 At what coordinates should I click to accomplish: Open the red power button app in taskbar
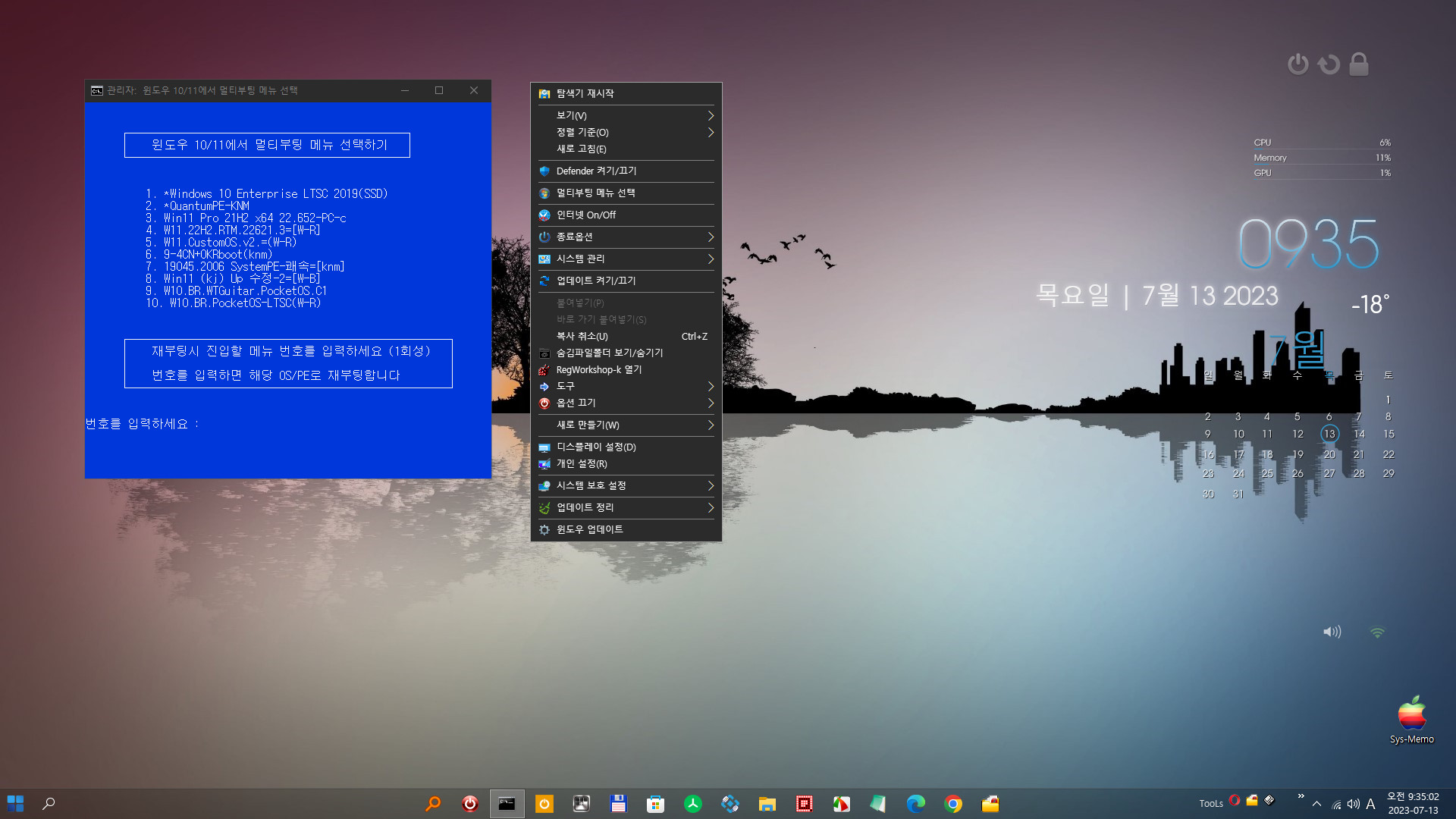point(470,804)
